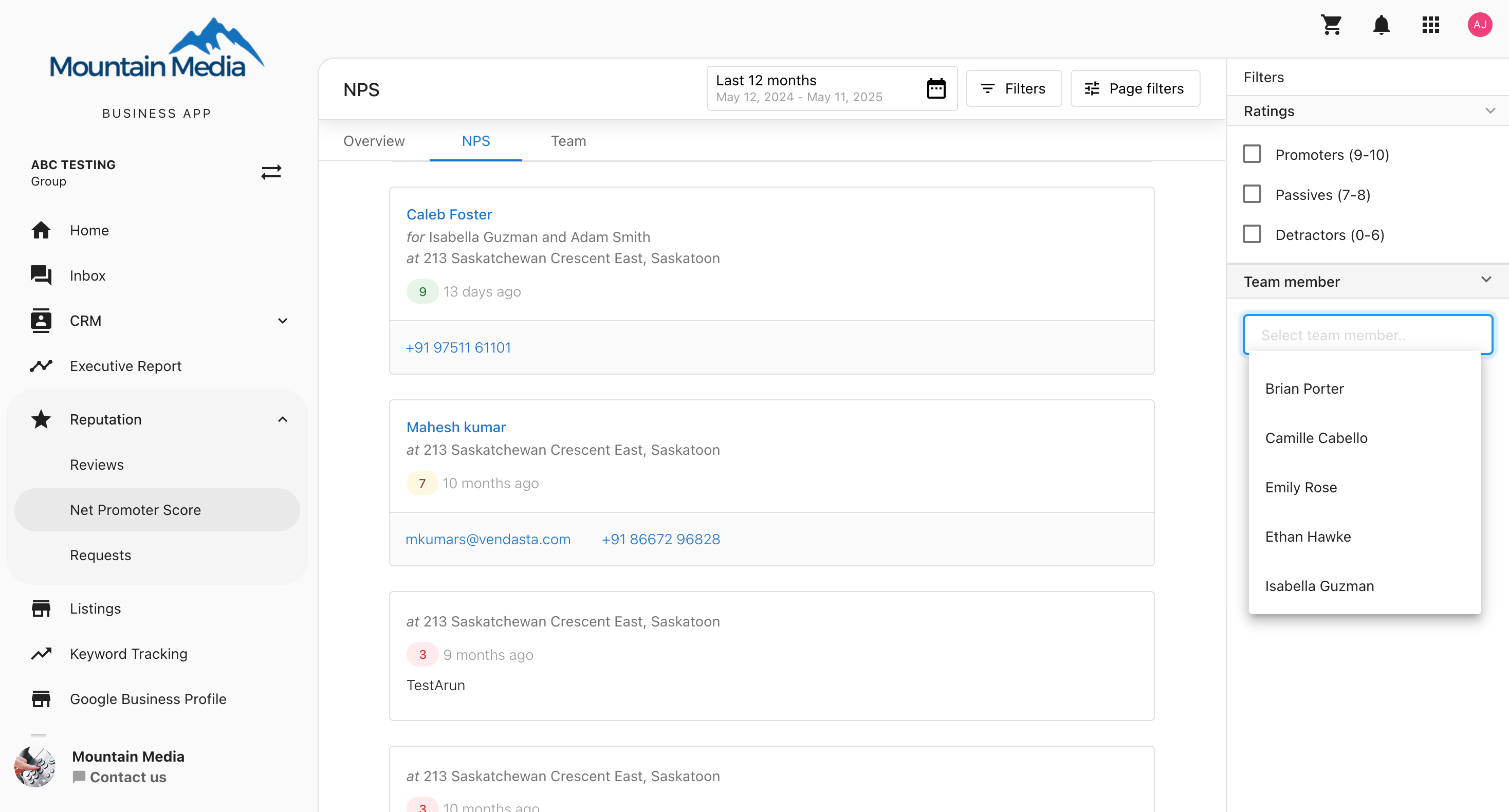The image size is (1509, 812).
Task: Click the CRM contacts icon
Action: 41,321
